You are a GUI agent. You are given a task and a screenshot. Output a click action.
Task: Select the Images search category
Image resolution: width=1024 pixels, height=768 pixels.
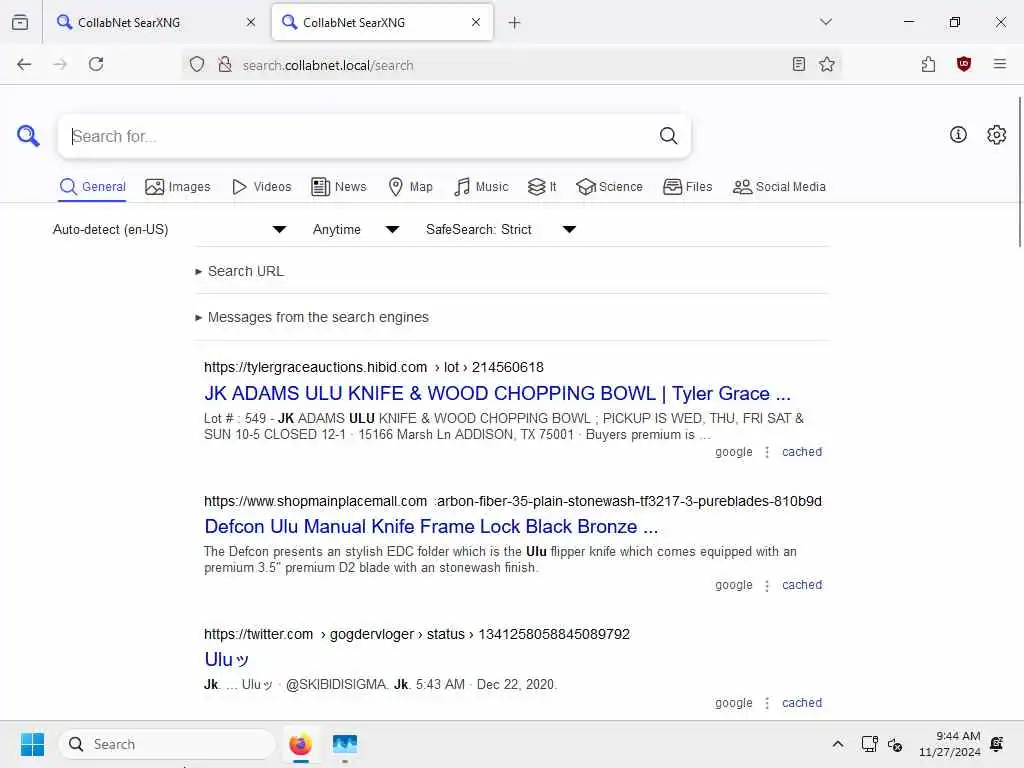(x=178, y=187)
